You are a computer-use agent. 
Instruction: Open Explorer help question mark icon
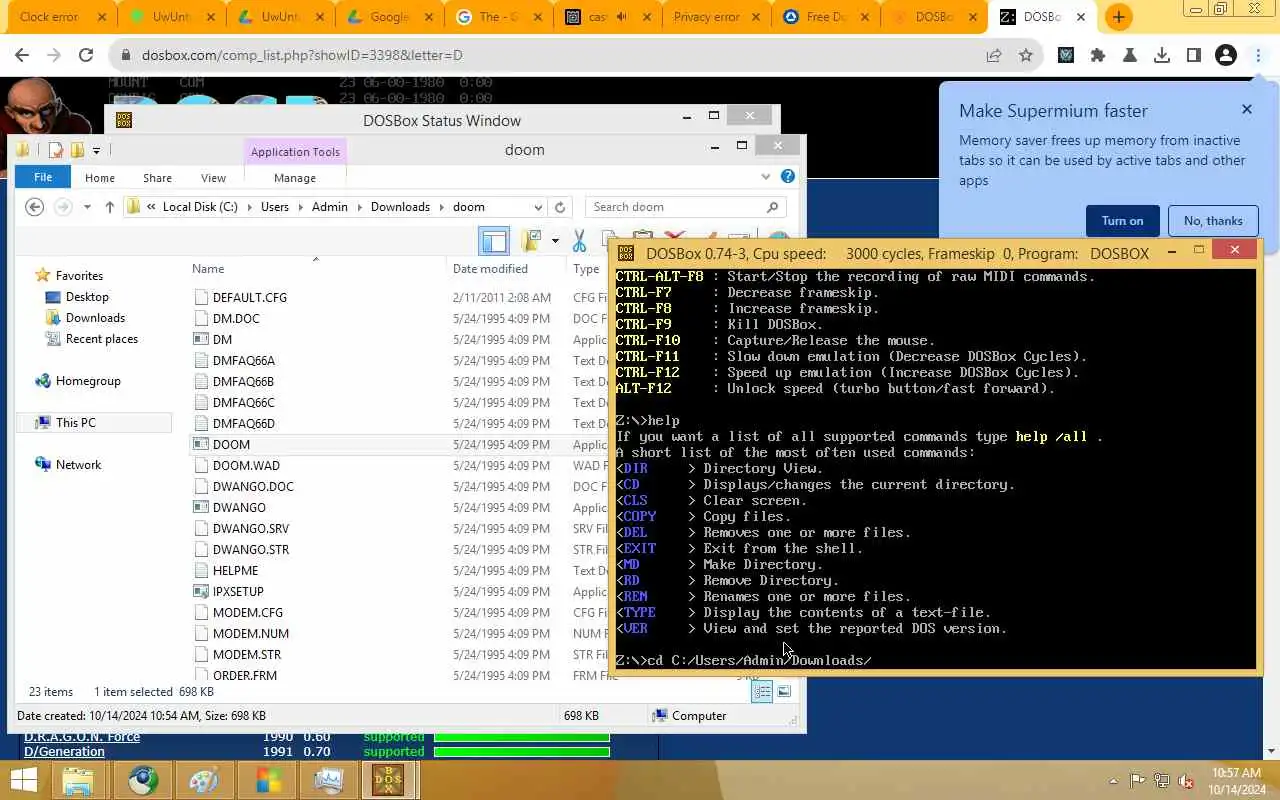pyautogui.click(x=788, y=177)
